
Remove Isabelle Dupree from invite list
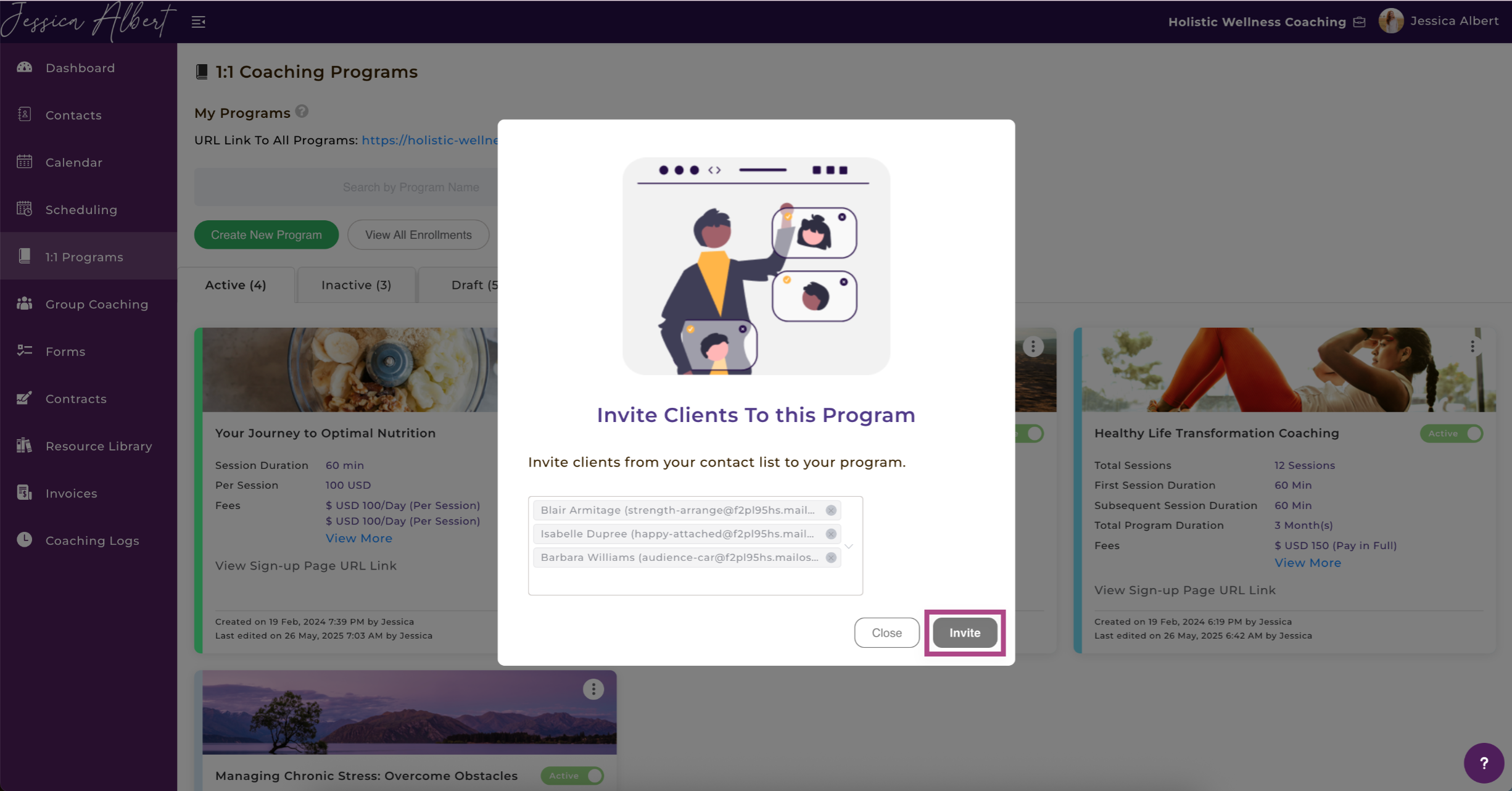831,534
